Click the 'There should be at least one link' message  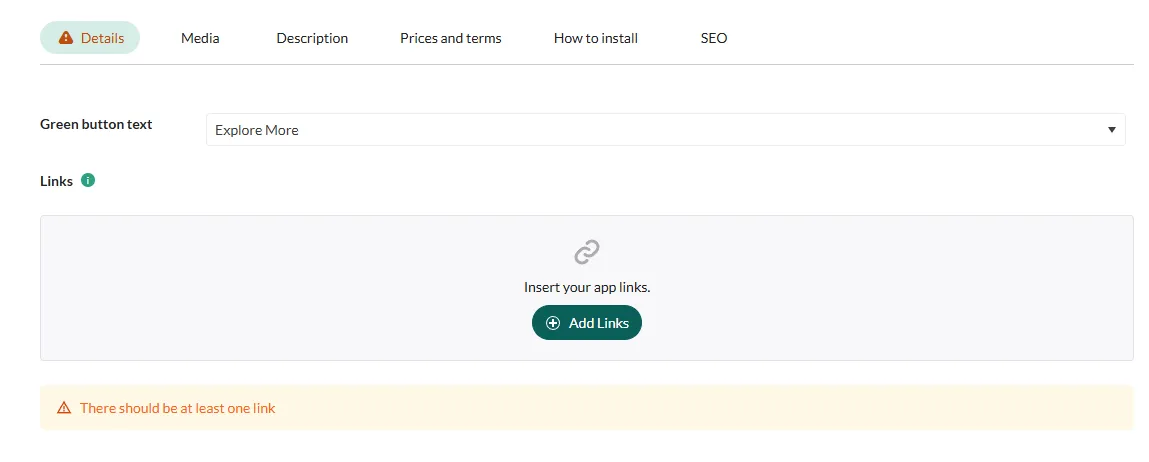pyautogui.click(x=177, y=408)
